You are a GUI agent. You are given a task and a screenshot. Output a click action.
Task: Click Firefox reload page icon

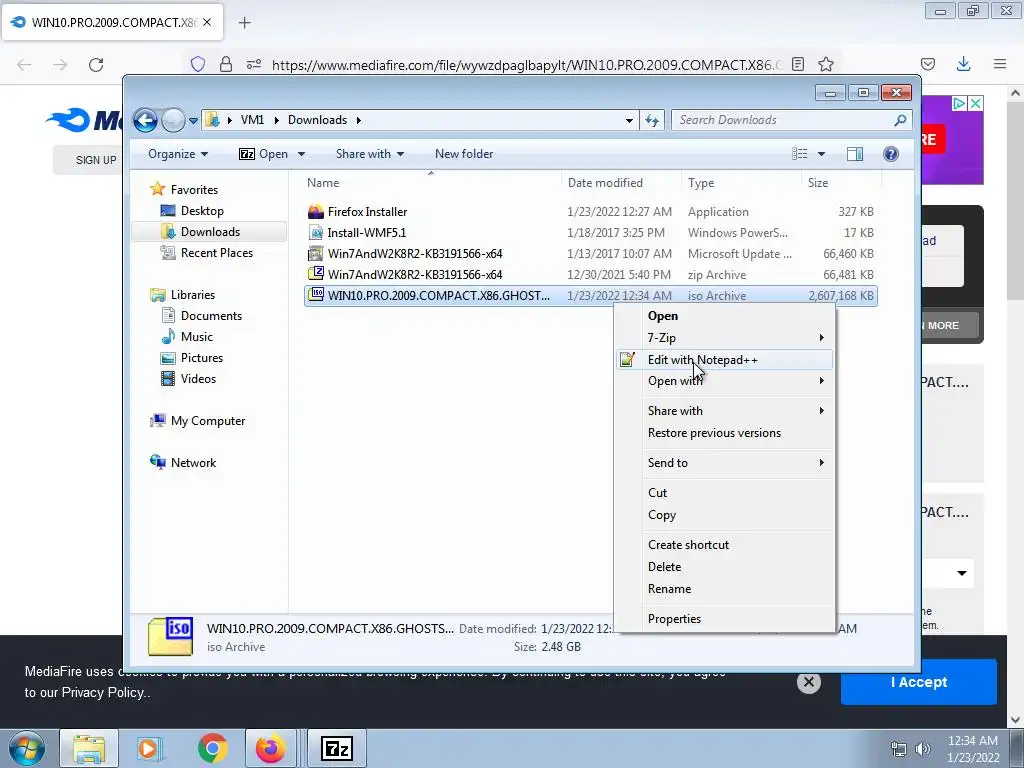pos(96,65)
